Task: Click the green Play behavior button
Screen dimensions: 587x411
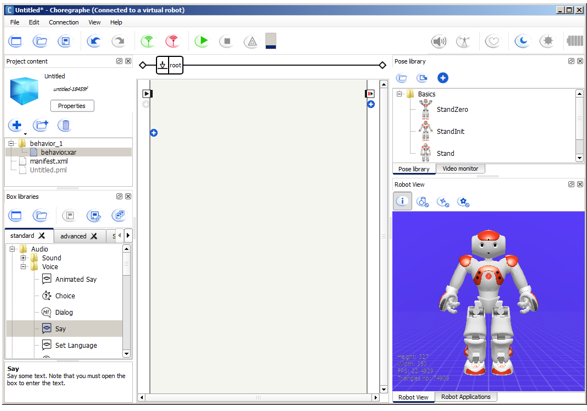Action: [x=201, y=41]
